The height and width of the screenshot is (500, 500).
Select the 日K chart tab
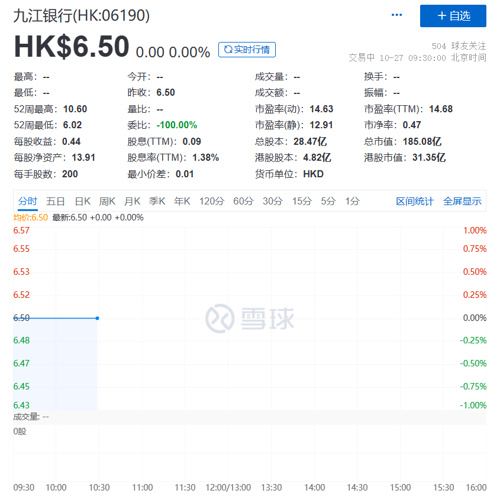[82, 201]
